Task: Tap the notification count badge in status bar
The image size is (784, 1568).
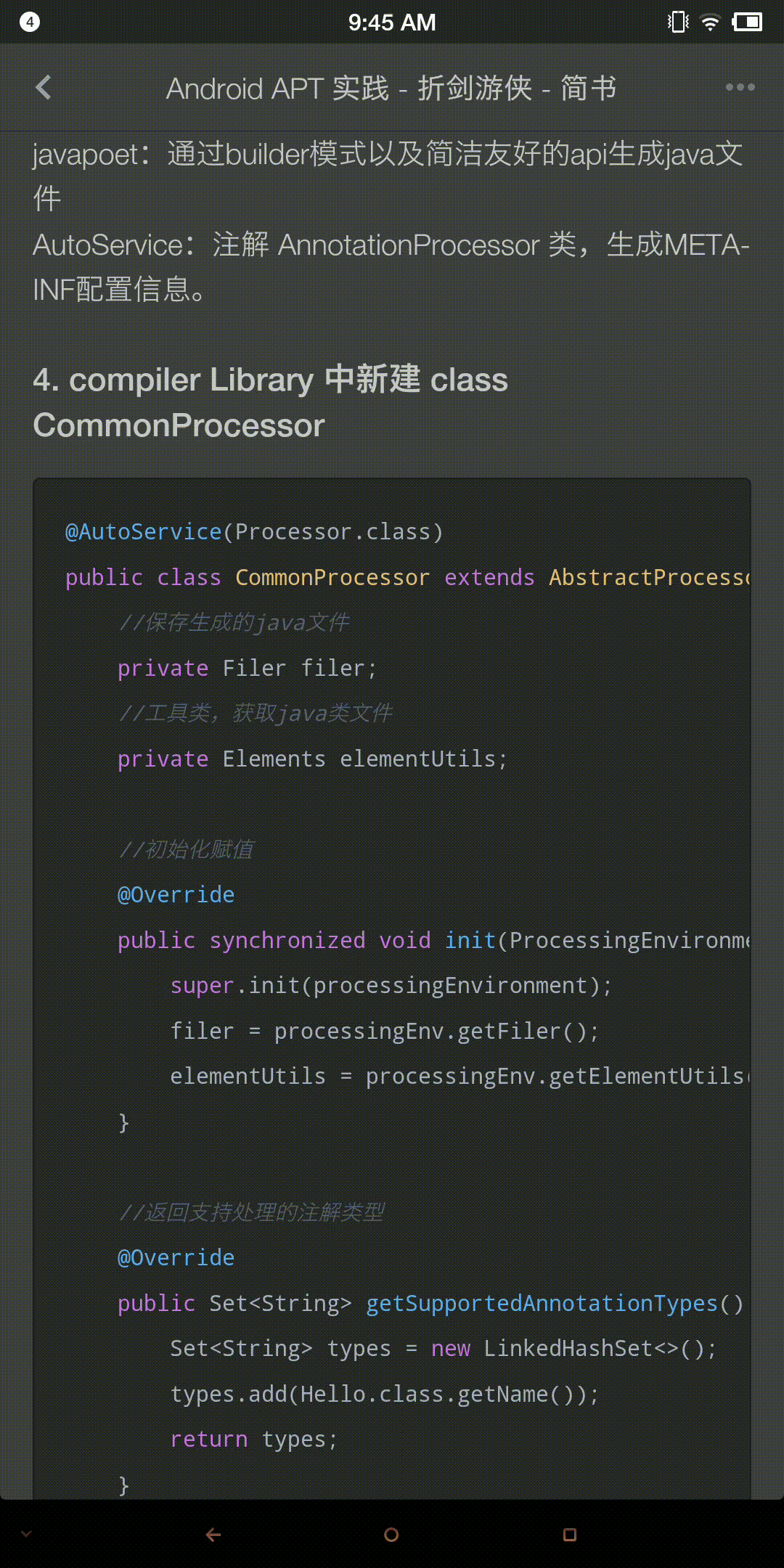Action: 30,22
